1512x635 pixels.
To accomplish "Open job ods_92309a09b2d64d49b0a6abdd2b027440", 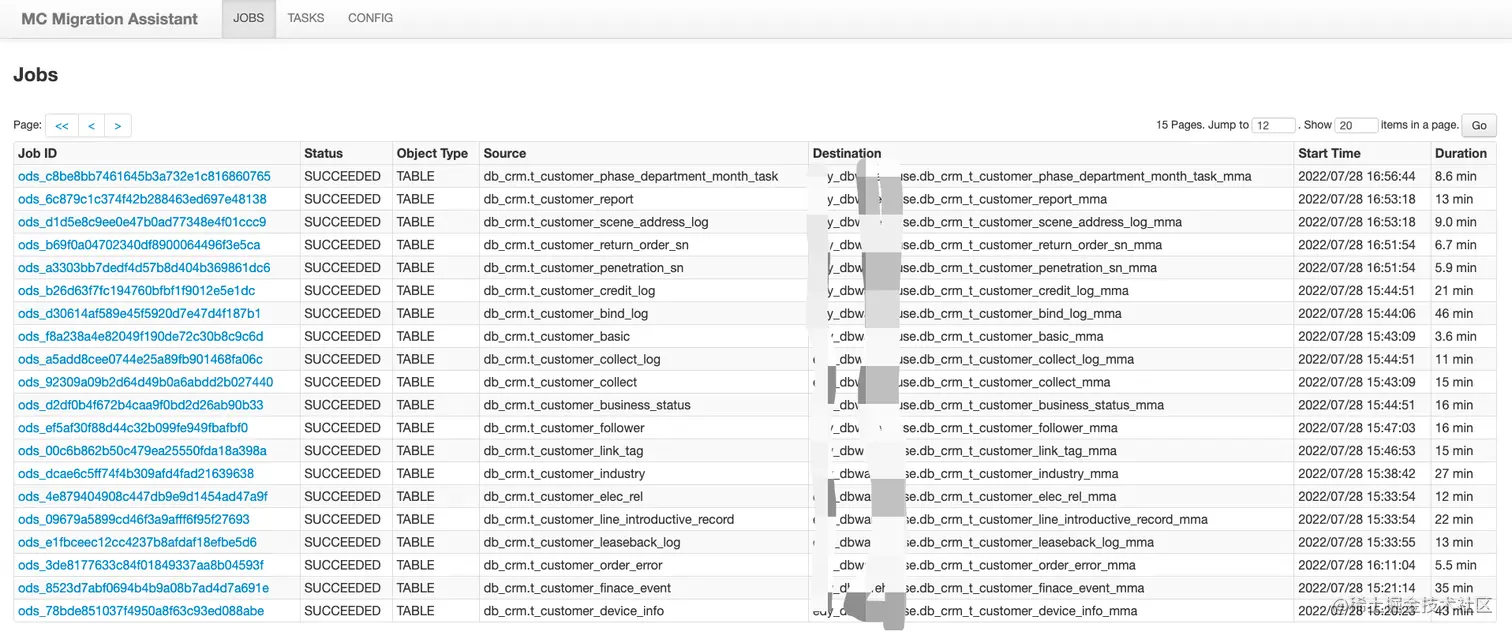I will [x=145, y=383].
